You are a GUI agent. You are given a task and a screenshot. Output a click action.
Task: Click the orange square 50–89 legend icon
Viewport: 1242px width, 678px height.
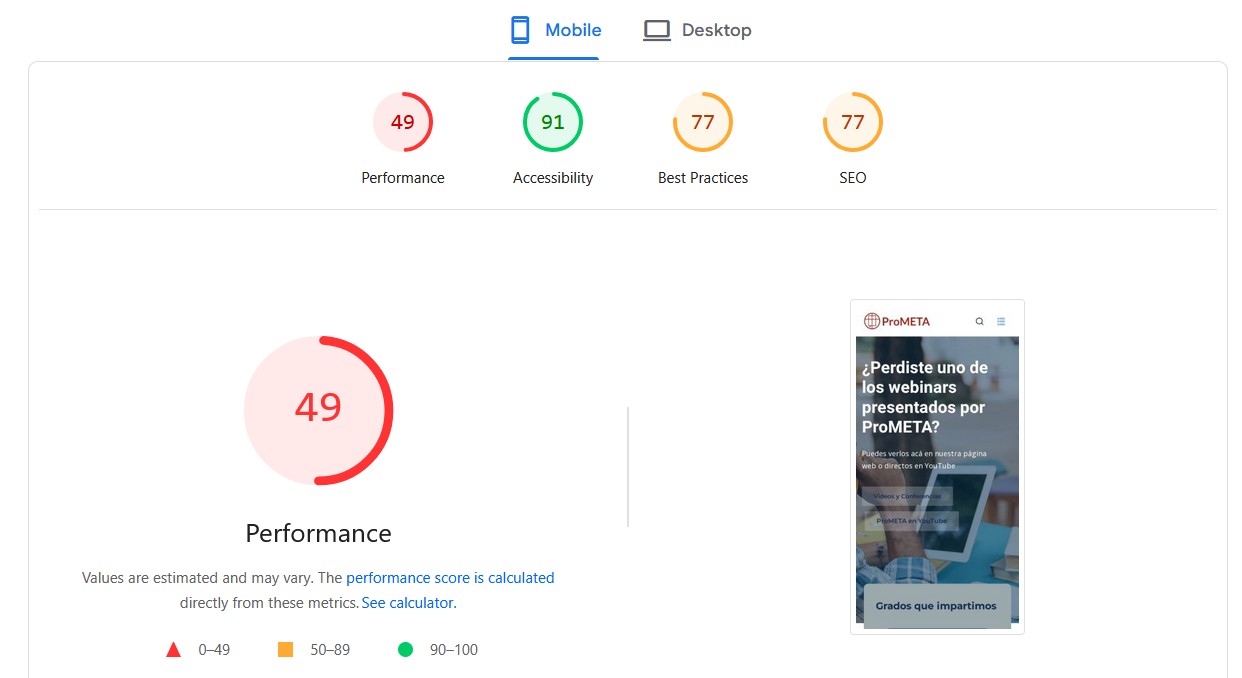(x=285, y=649)
